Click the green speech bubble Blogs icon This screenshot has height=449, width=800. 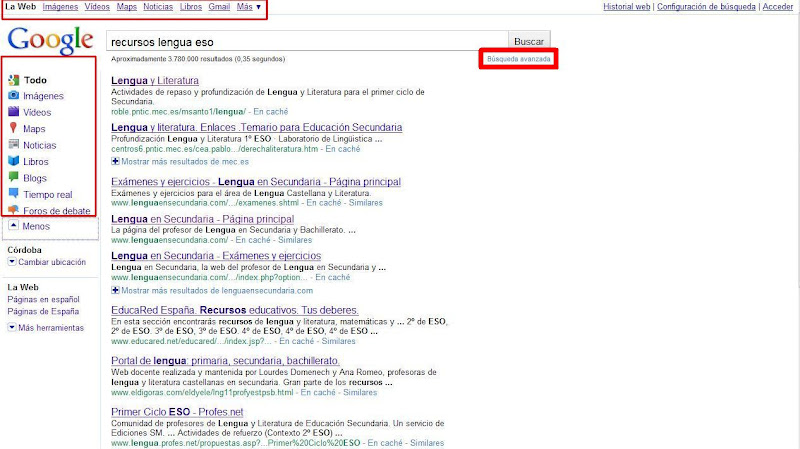[14, 178]
